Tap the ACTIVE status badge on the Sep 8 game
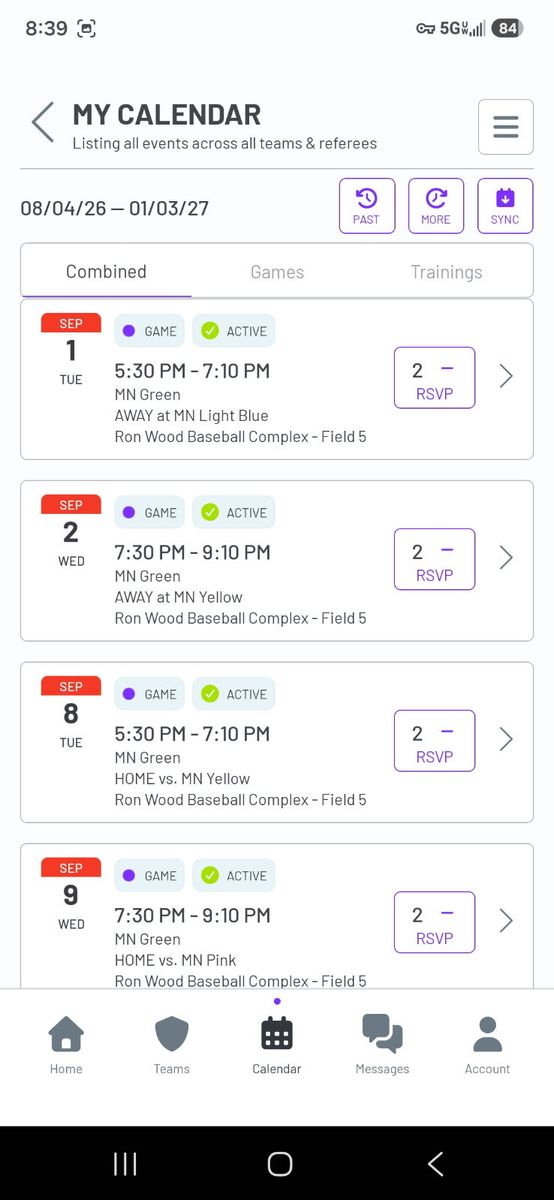The height and width of the screenshot is (1200, 554). coord(234,694)
